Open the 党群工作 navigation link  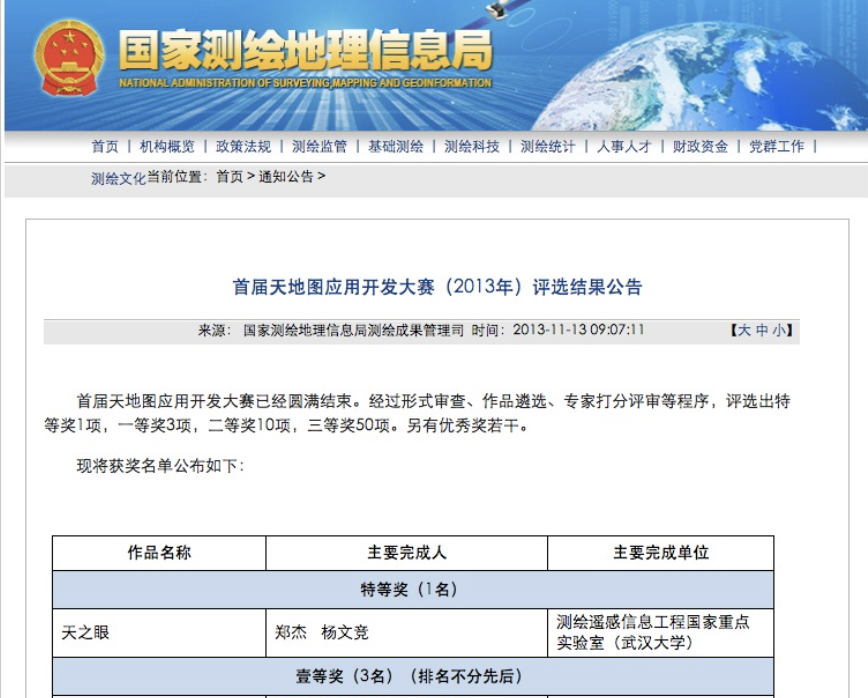(x=776, y=146)
